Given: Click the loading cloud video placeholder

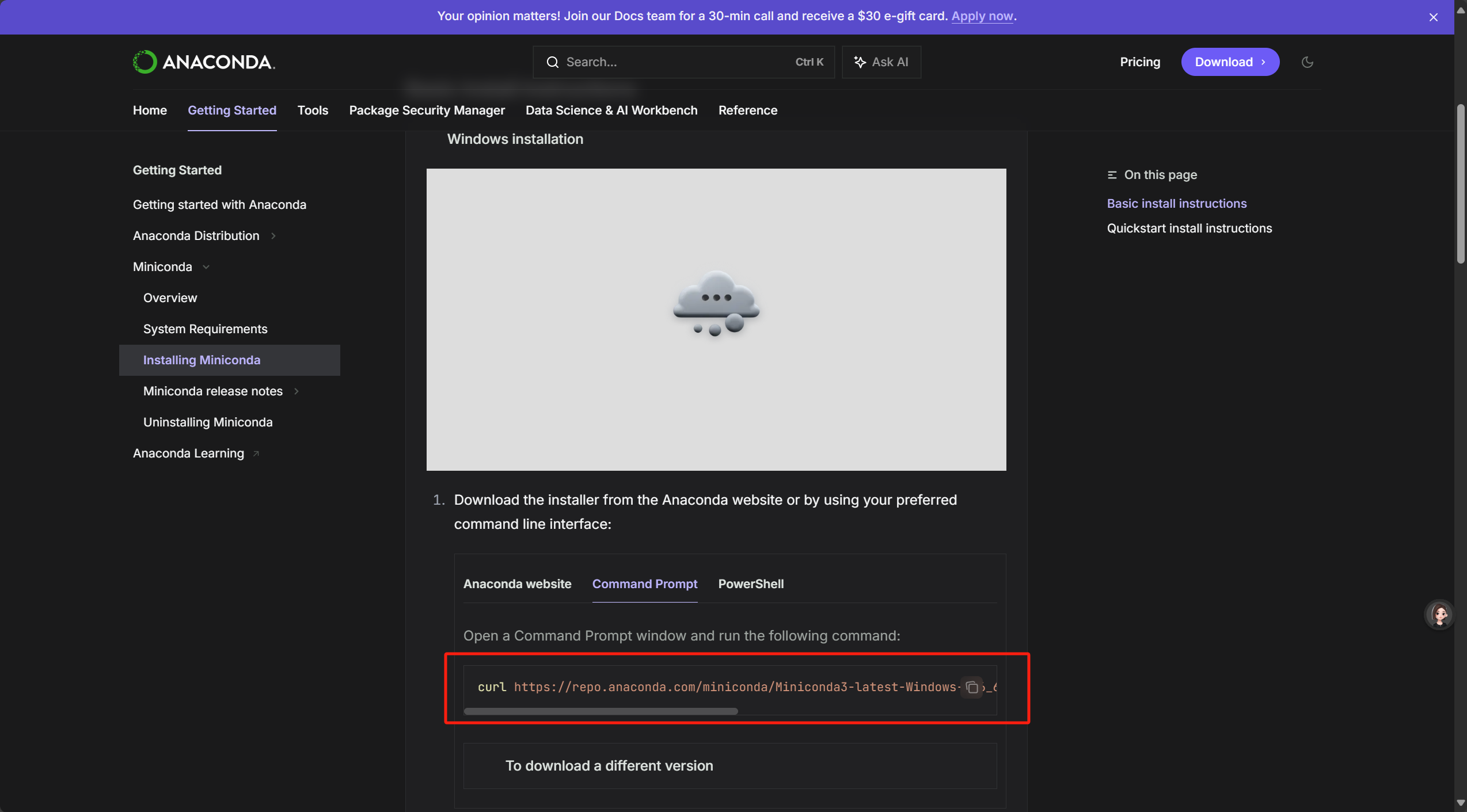Looking at the screenshot, I should [x=716, y=319].
